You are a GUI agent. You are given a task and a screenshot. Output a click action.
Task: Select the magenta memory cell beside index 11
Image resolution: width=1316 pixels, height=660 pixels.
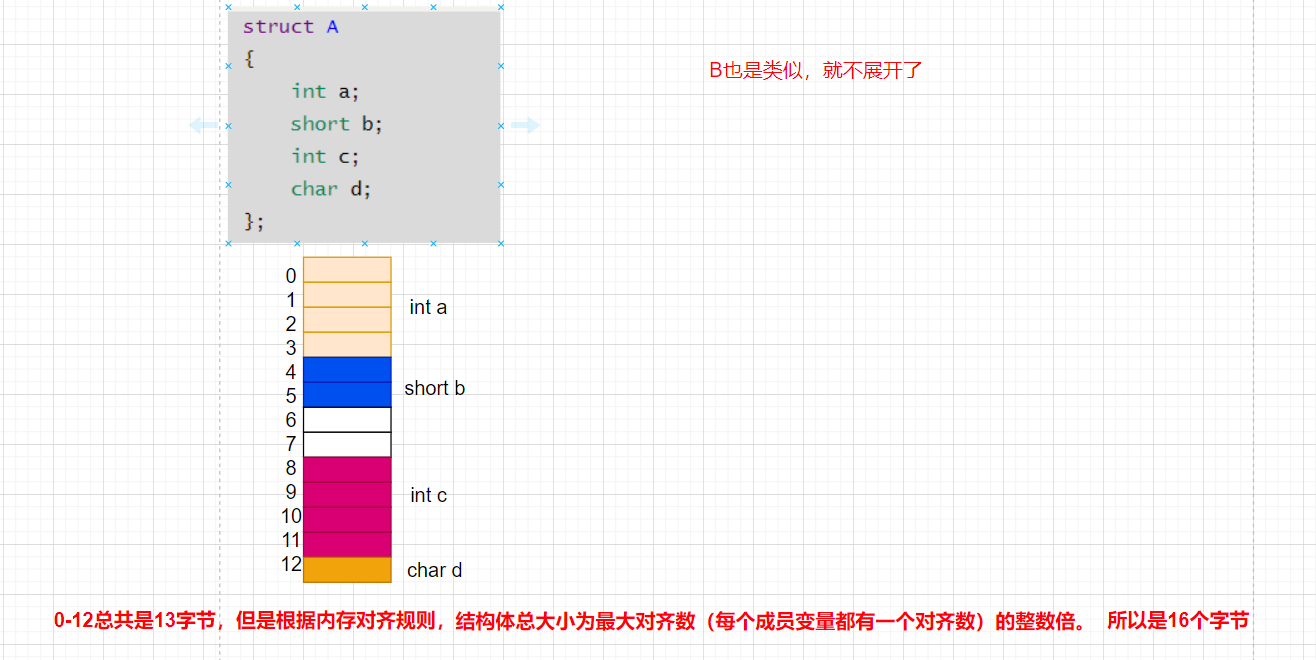347,545
